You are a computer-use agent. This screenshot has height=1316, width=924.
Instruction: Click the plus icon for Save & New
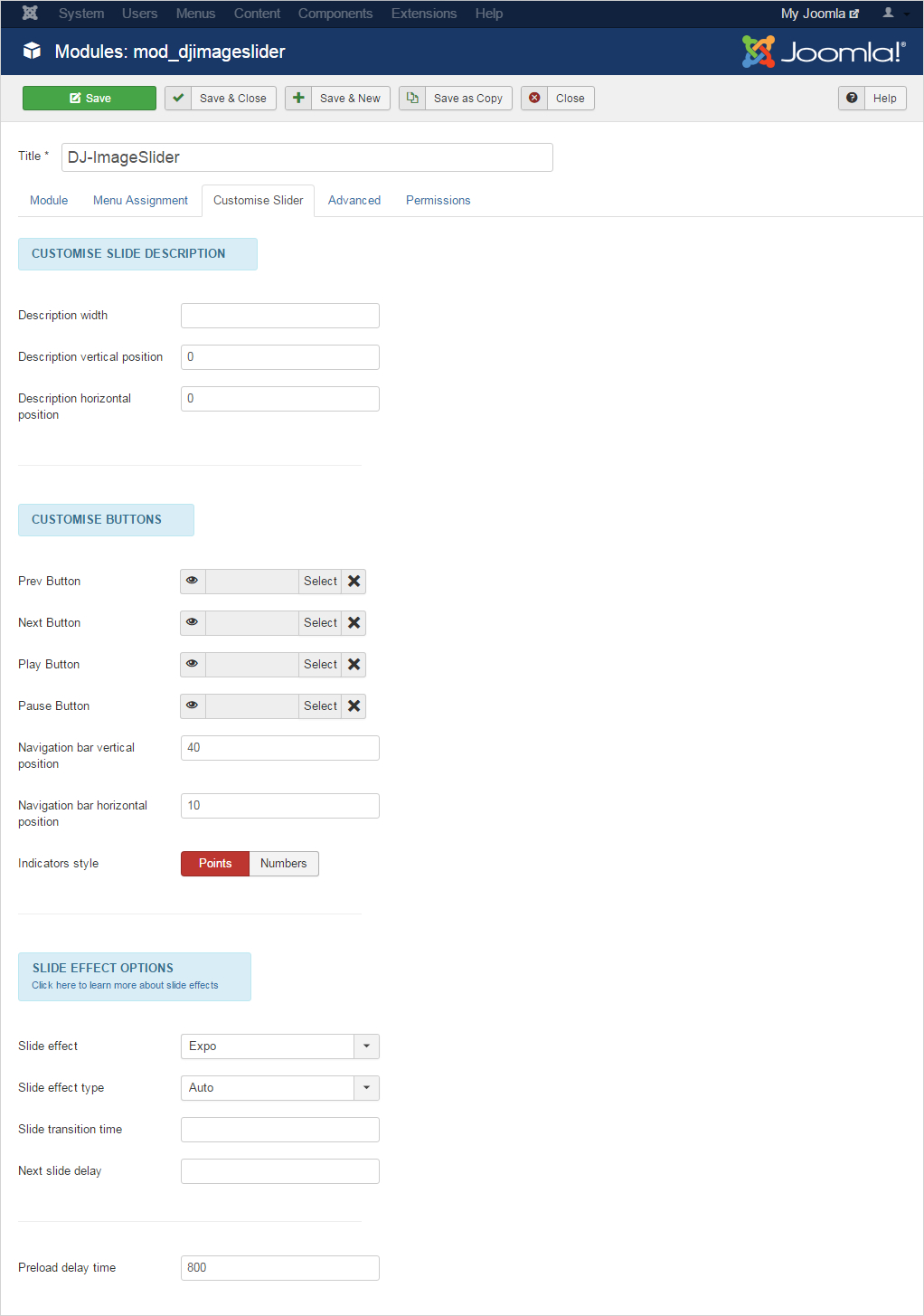point(298,99)
